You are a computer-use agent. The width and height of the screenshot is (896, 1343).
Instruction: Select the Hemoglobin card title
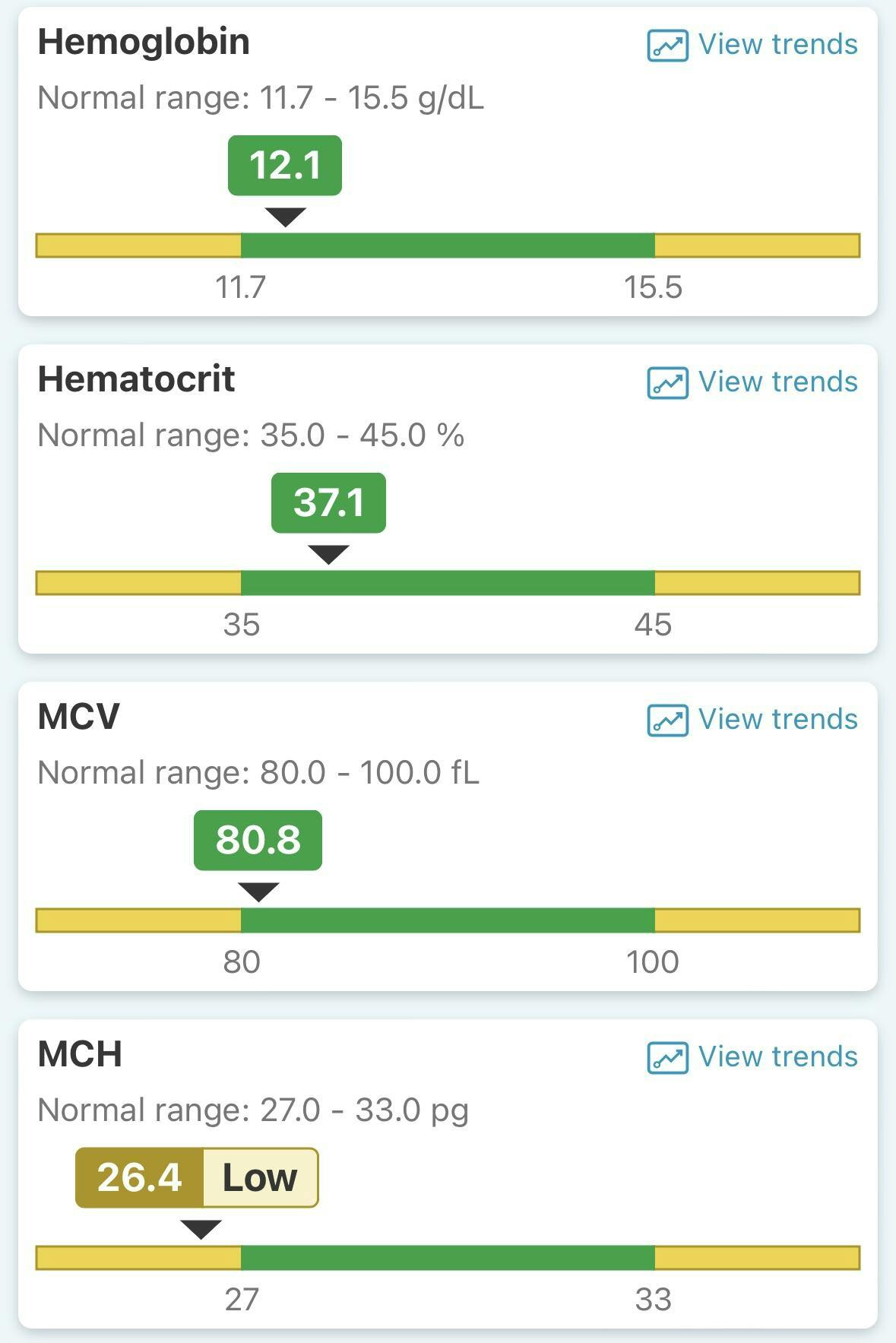tap(144, 42)
